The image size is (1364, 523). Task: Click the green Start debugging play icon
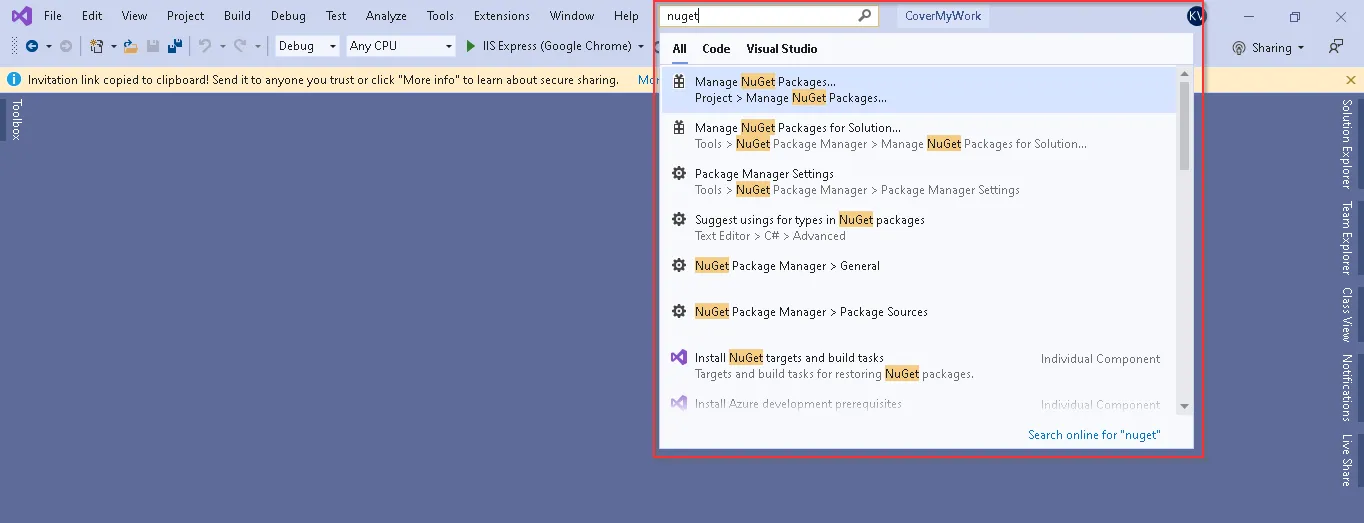(471, 46)
